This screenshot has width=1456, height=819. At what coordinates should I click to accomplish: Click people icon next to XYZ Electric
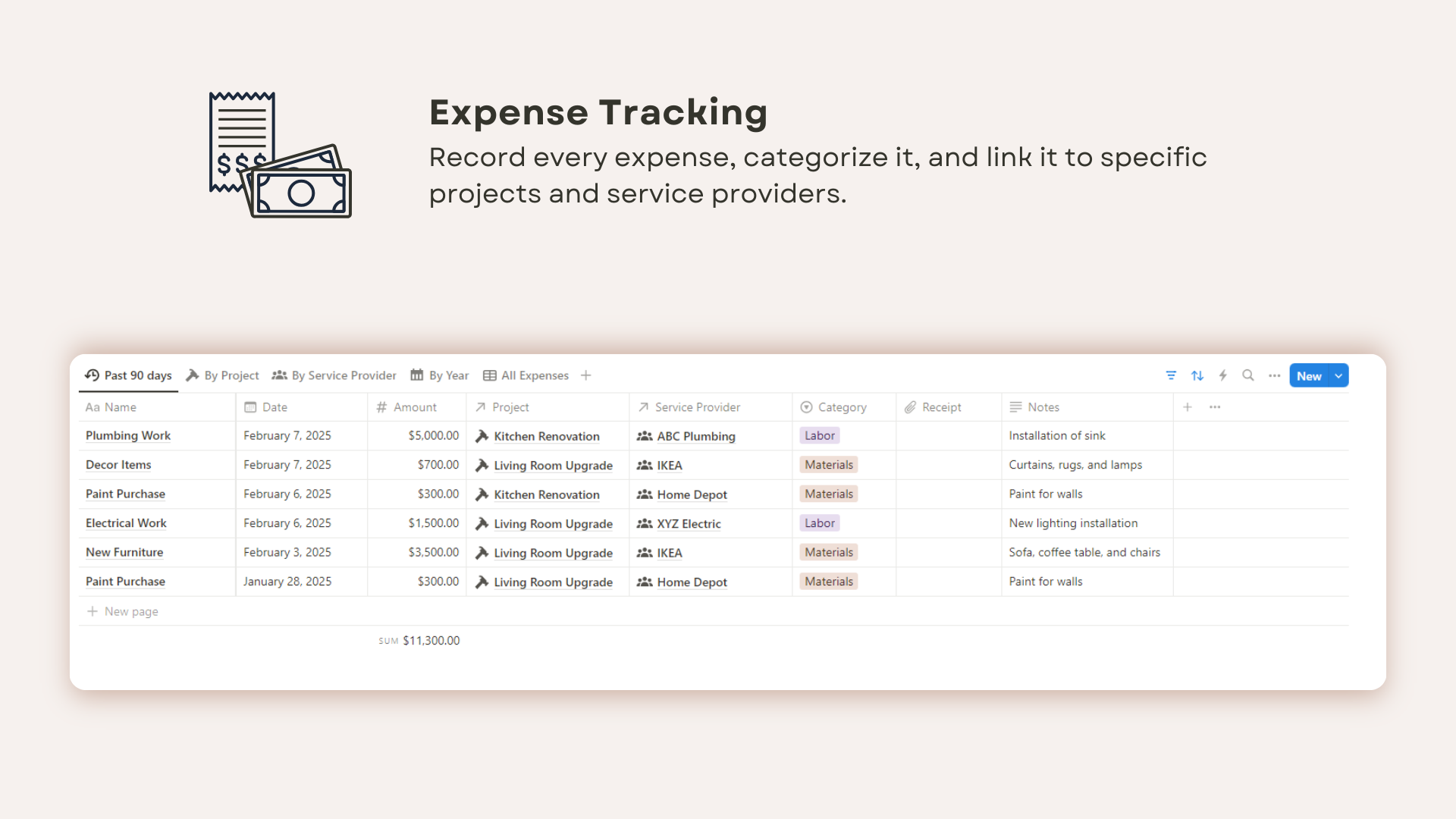645,524
